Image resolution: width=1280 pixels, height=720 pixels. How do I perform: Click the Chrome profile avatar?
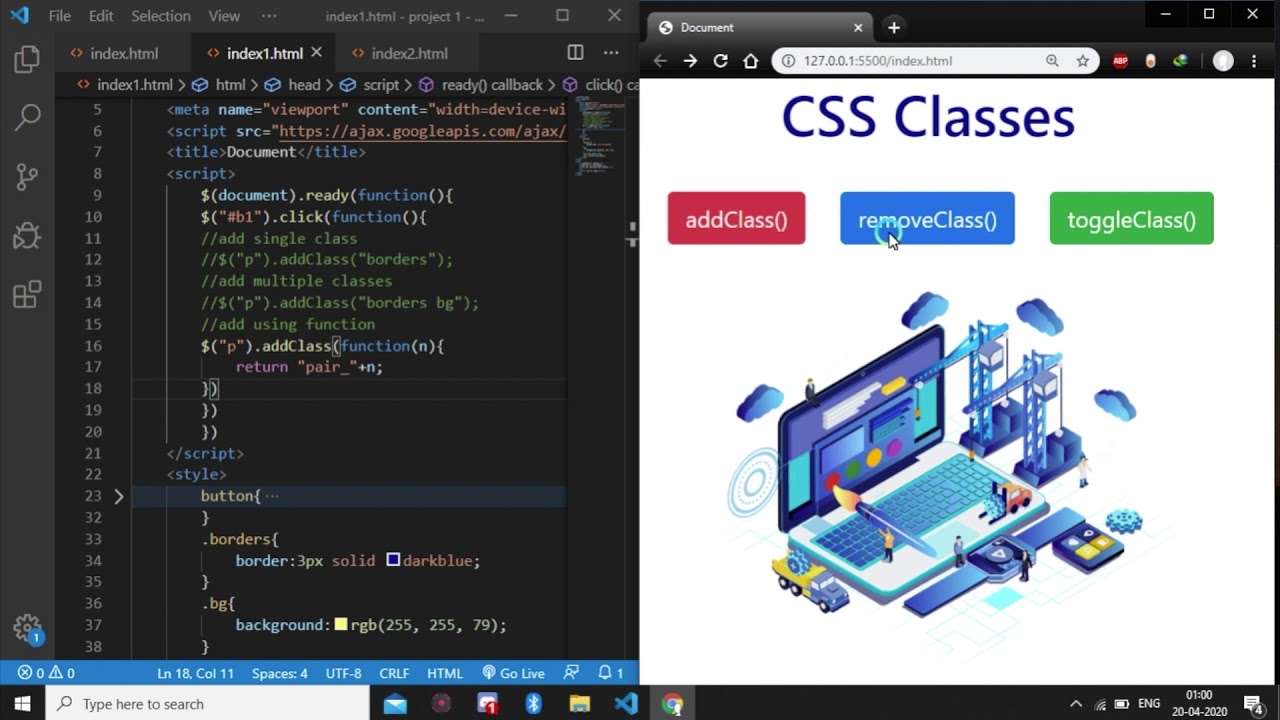point(1223,61)
